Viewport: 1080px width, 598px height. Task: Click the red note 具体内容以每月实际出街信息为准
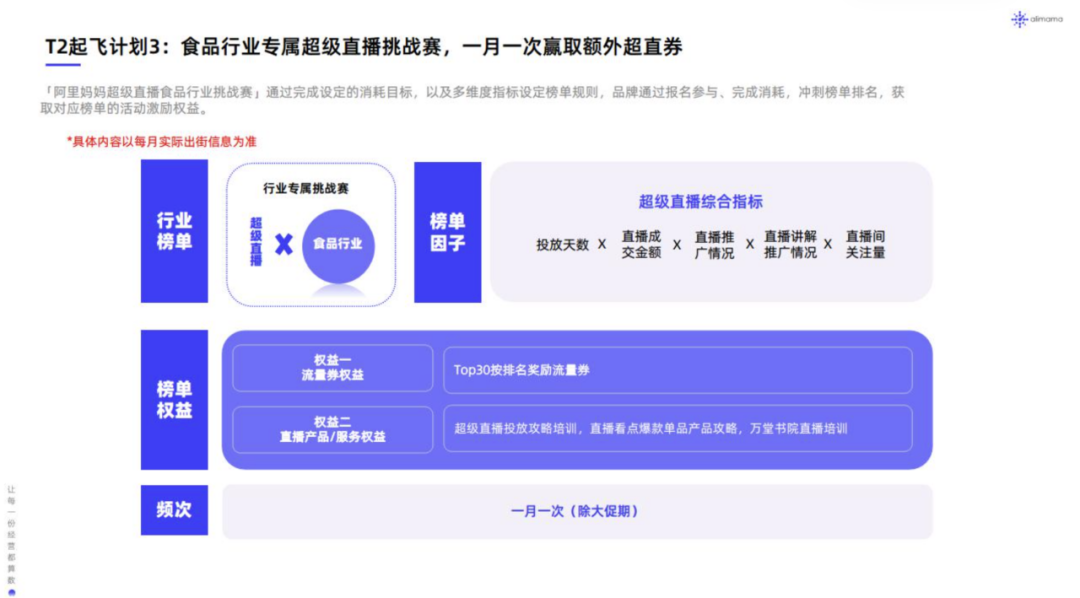161,142
